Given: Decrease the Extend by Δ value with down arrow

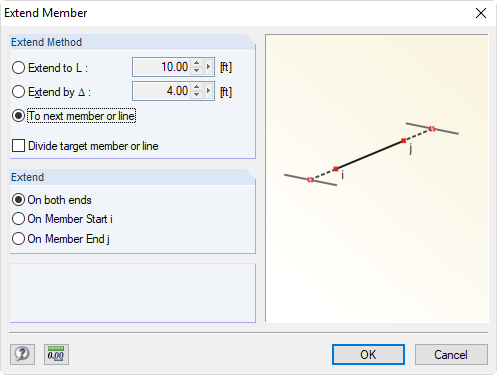Looking at the screenshot, I should 197,95.
